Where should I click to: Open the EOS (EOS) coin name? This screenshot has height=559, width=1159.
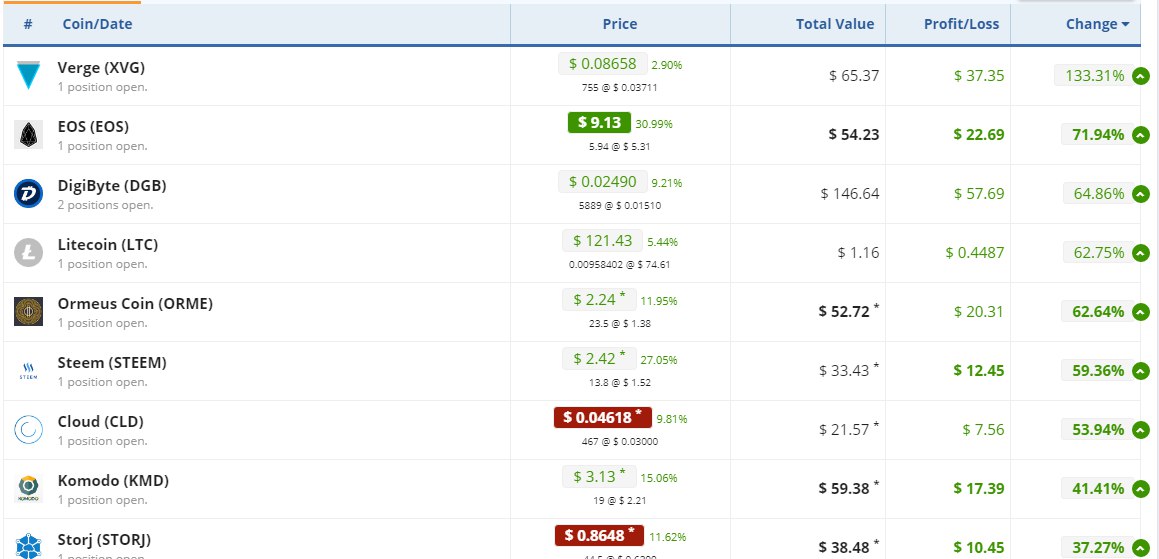click(x=93, y=126)
